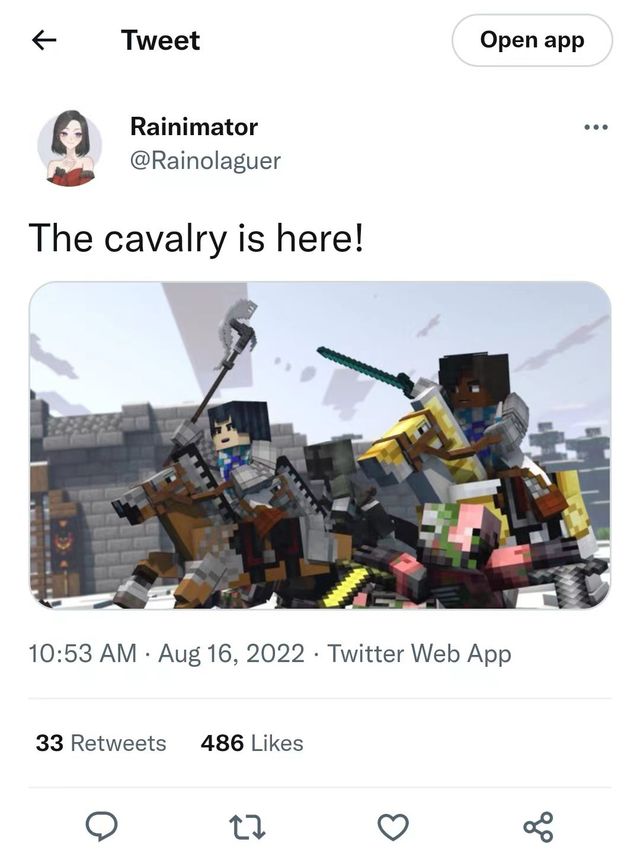640x863 pixels.
Task: Retweet using the arrows loop icon
Action: pyautogui.click(x=247, y=827)
